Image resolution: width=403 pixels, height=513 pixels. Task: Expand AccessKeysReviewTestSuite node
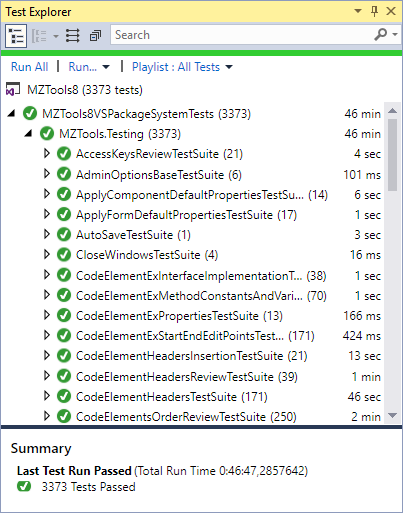(x=47, y=153)
